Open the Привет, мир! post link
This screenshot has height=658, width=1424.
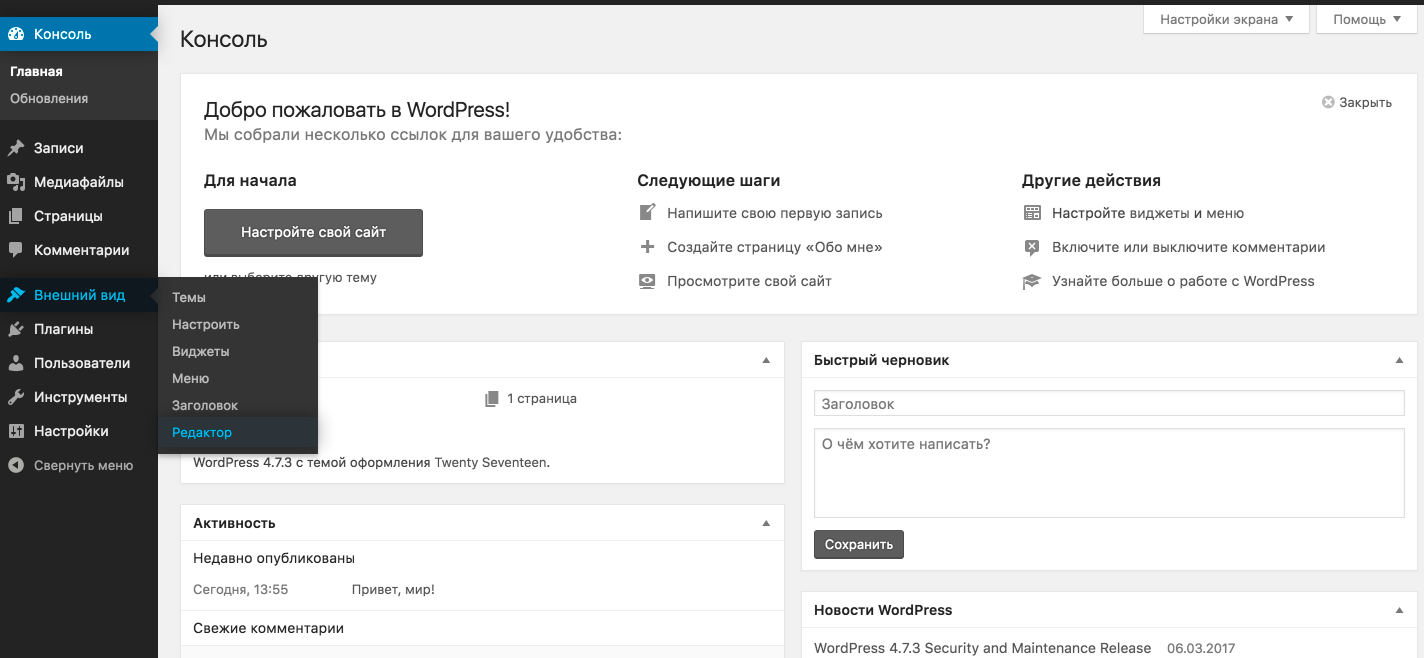[393, 590]
